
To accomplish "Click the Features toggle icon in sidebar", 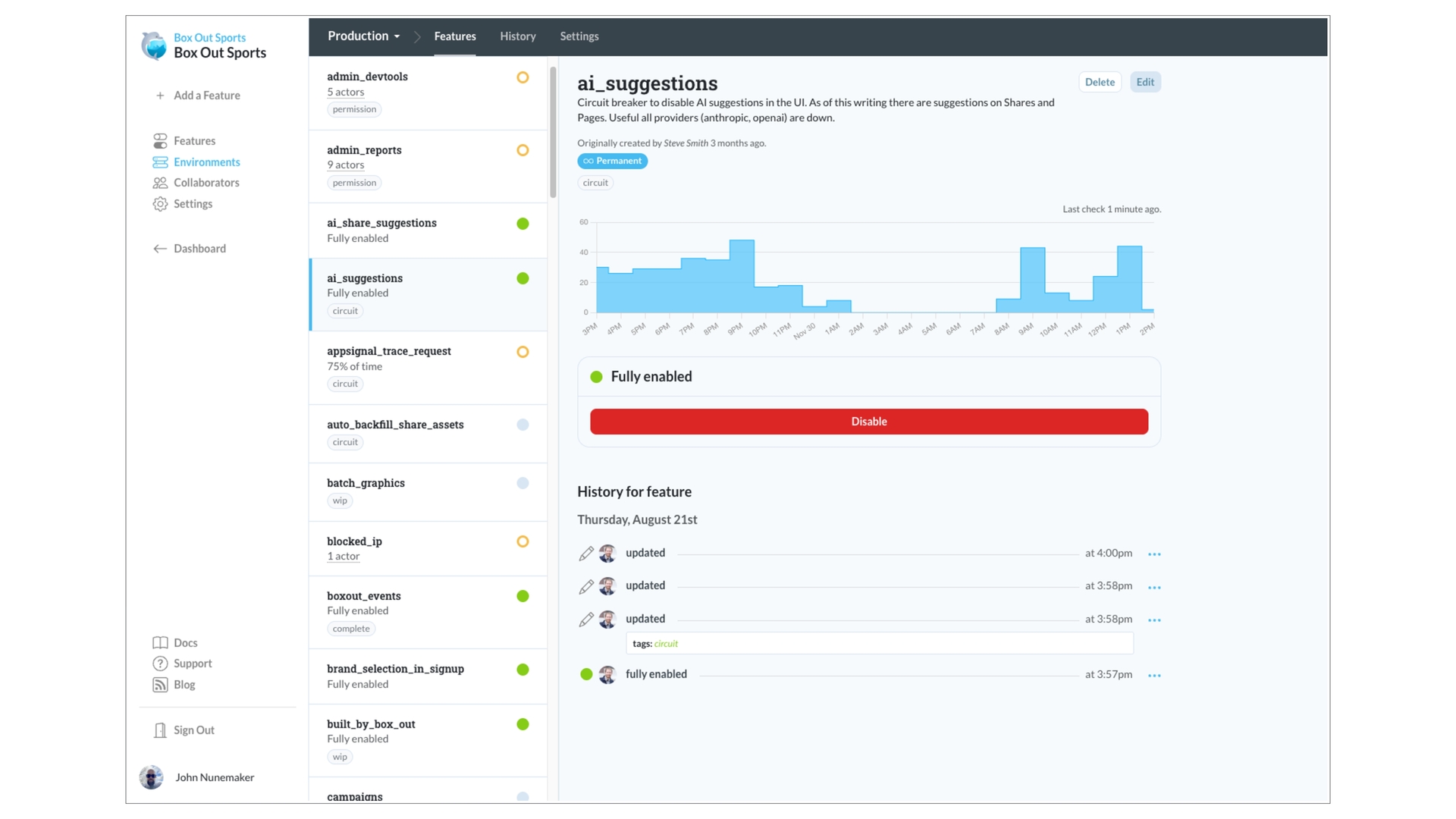I will (160, 141).
